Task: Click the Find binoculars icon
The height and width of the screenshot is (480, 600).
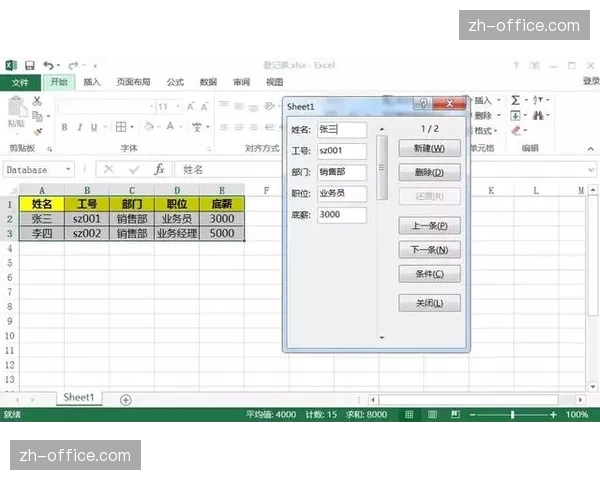Action: pos(538,115)
